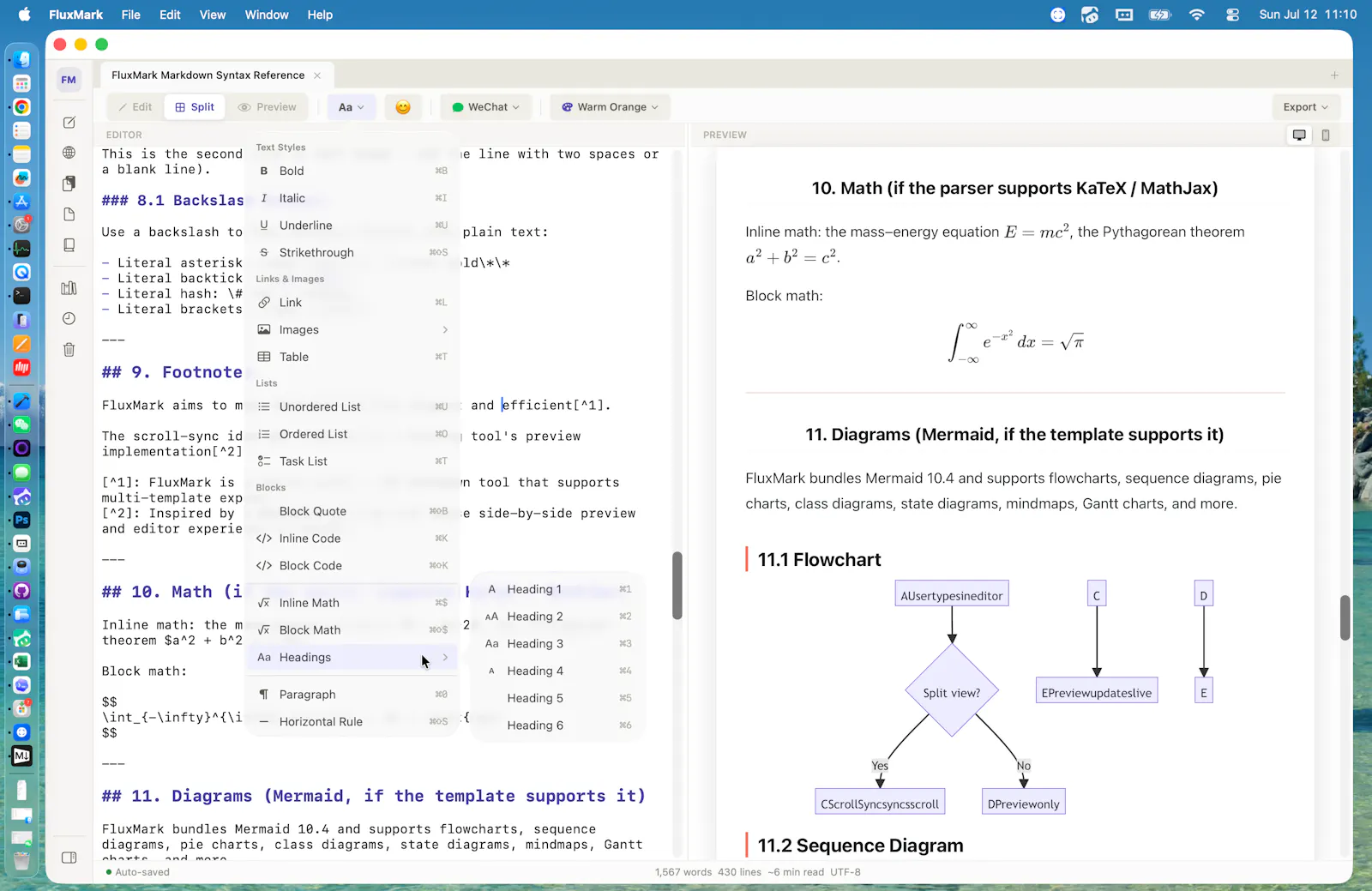Click the preview pane vertical scrollbar
Image resolution: width=1372 pixels, height=891 pixels.
tap(1345, 617)
